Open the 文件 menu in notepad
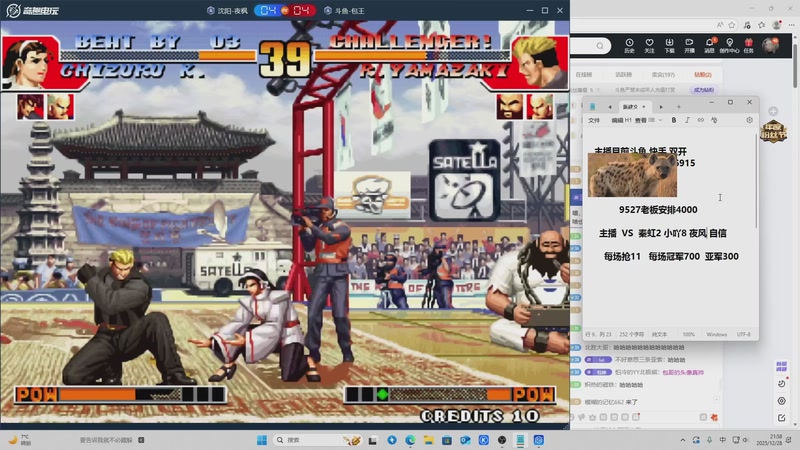Viewport: 800px width, 450px height. coord(594,120)
